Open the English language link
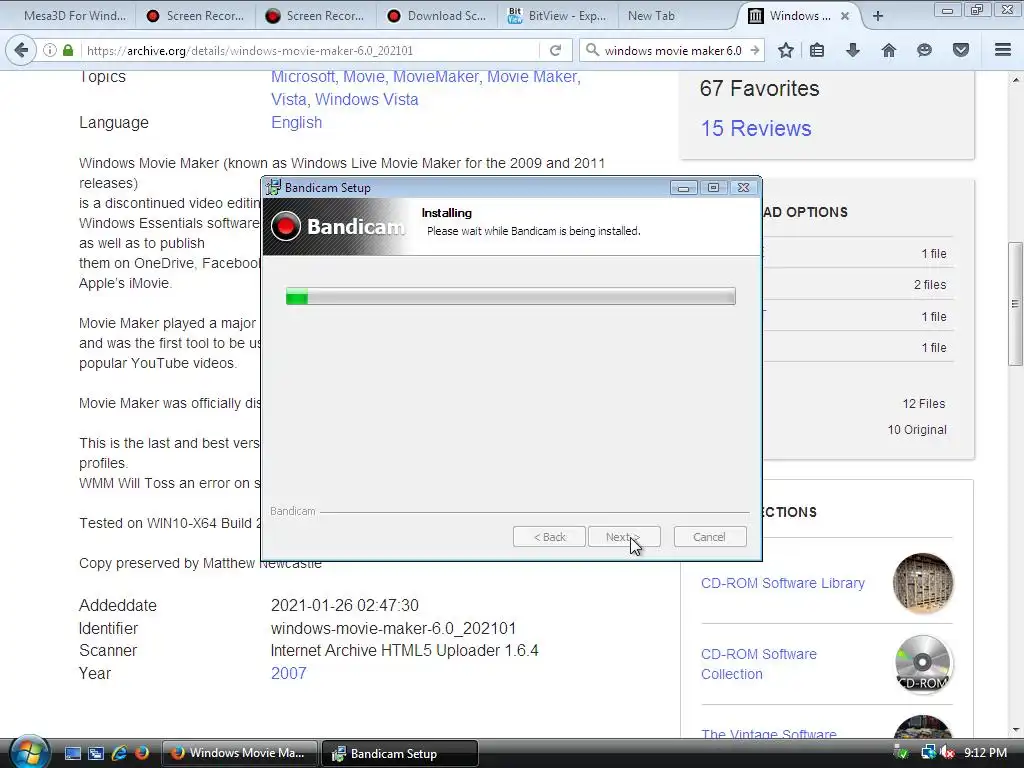The height and width of the screenshot is (768, 1024). click(296, 123)
